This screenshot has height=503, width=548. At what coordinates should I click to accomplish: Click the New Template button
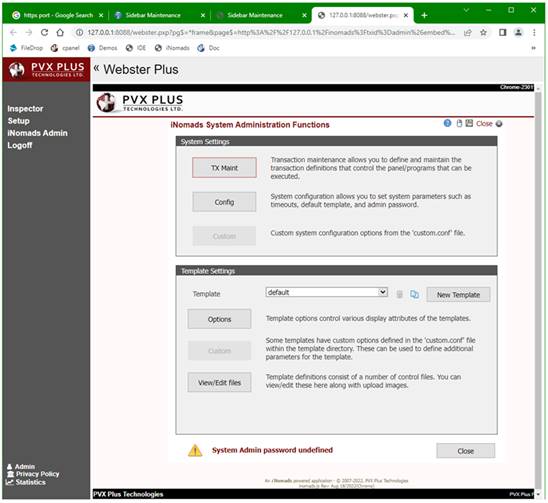click(458, 295)
